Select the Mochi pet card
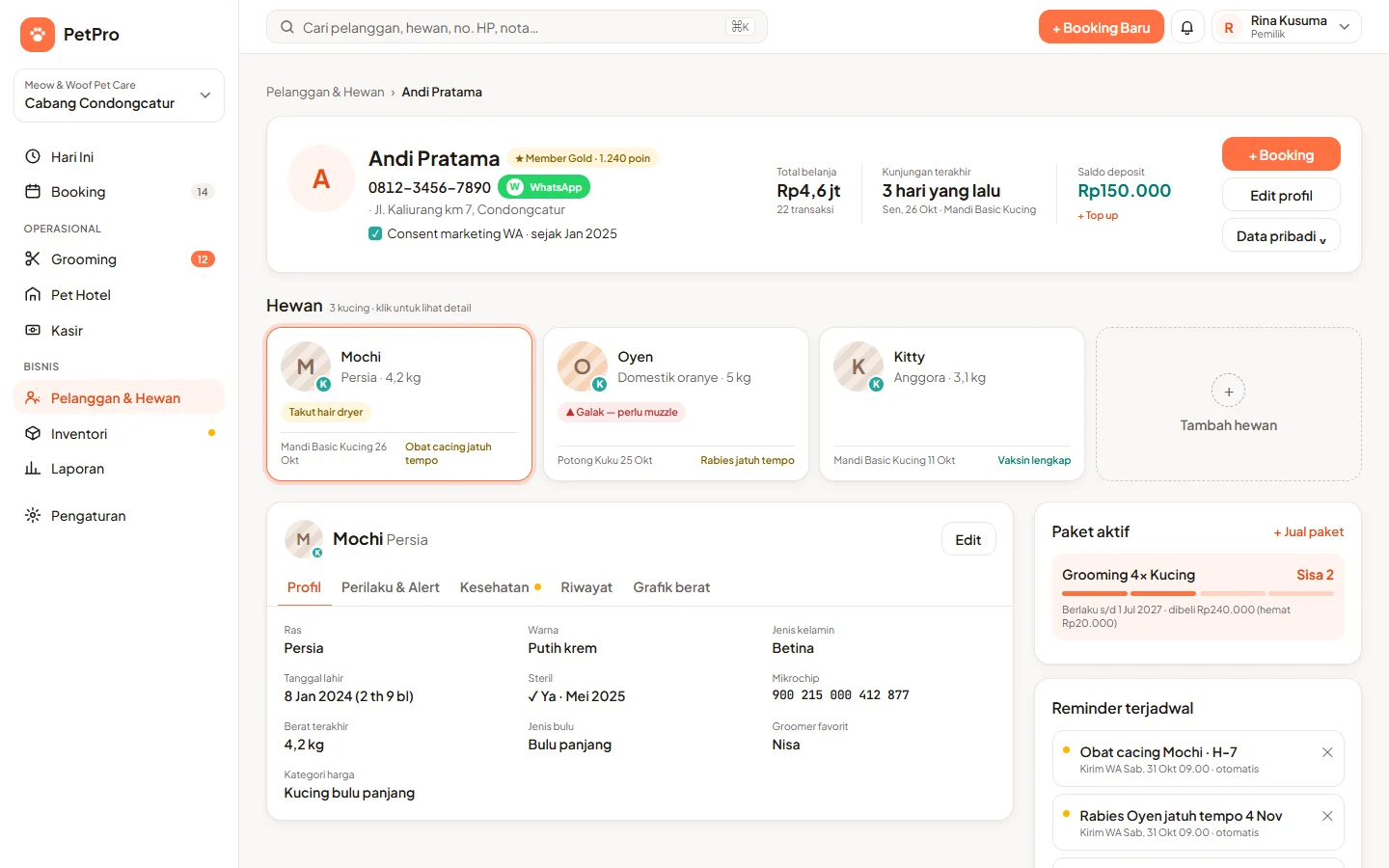This screenshot has width=1389, height=868. point(399,404)
